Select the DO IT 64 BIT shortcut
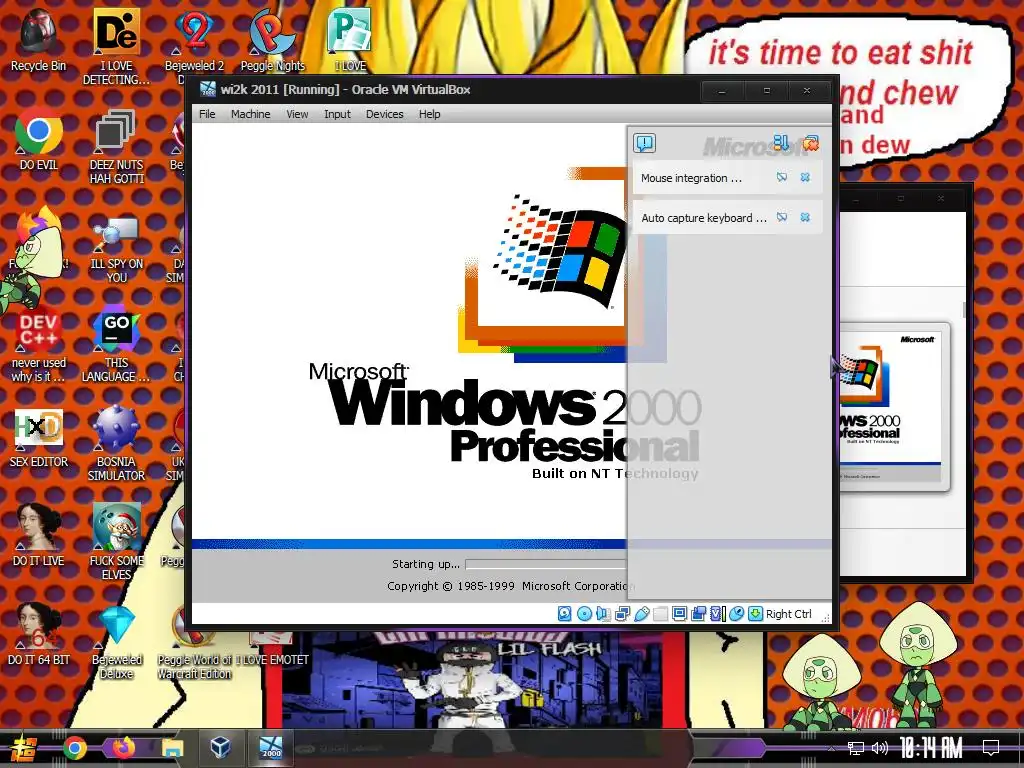The image size is (1024, 768). pos(38,635)
